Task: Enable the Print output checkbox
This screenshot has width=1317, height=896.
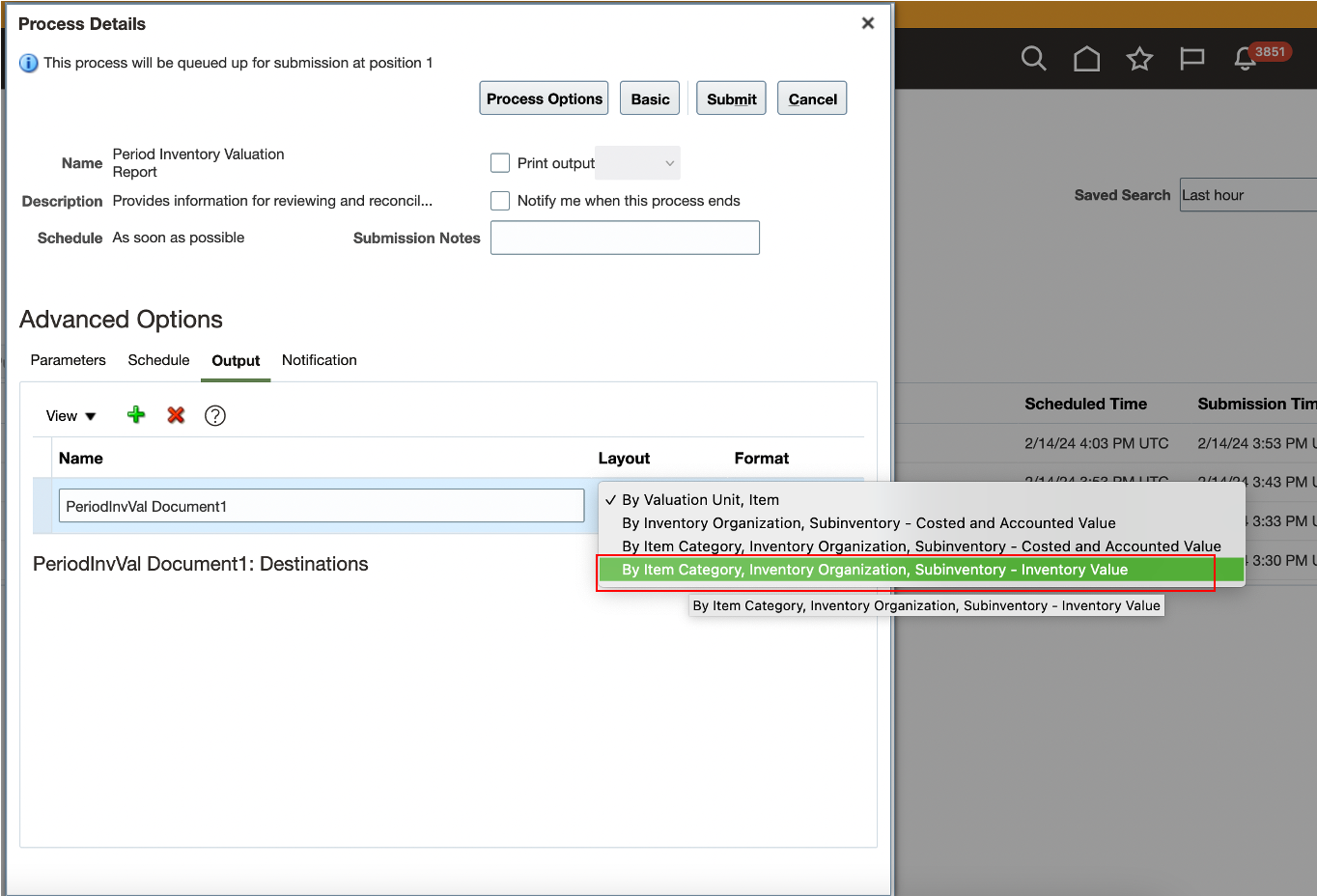Action: (x=500, y=162)
